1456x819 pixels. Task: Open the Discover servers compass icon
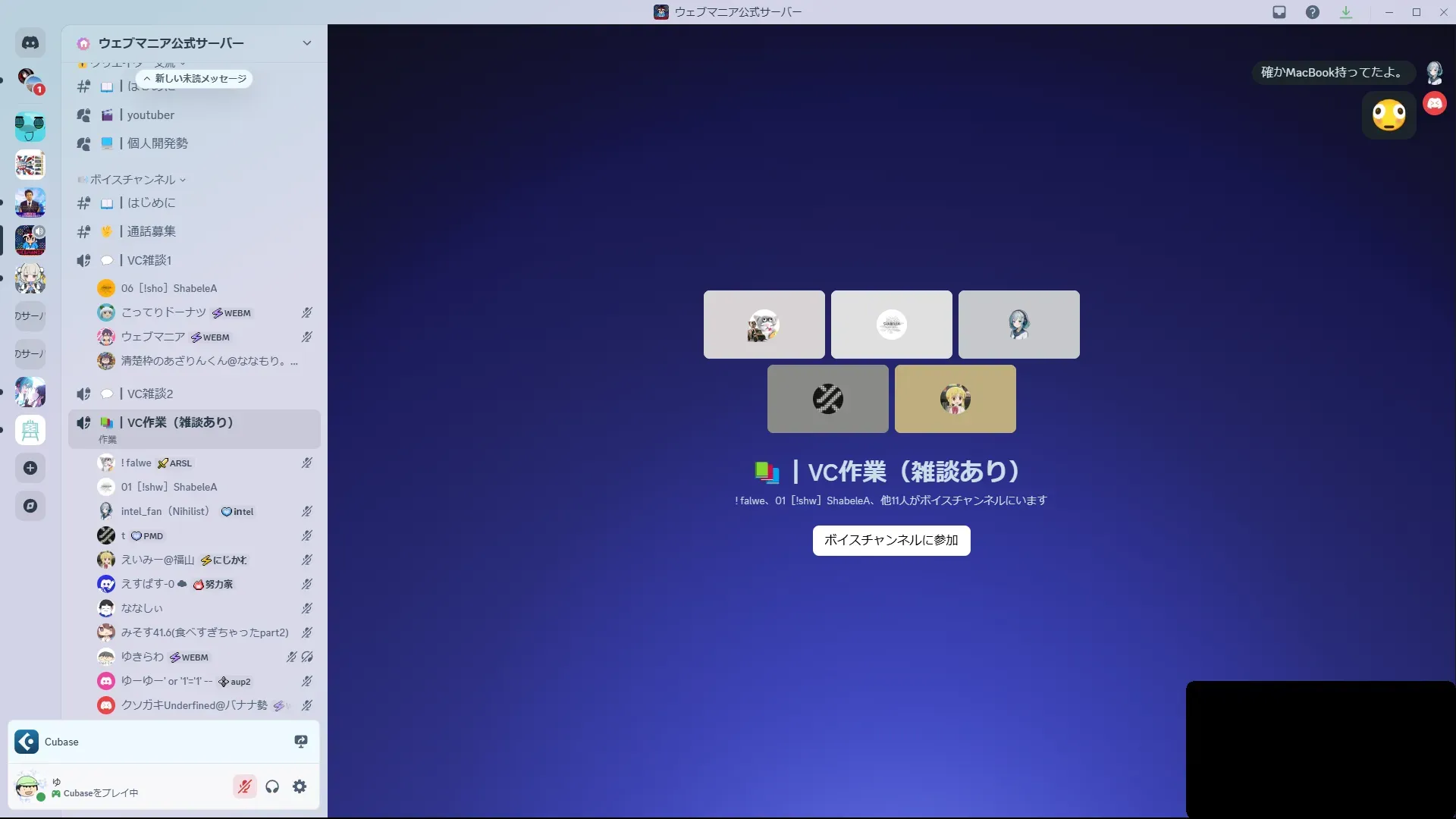(30, 506)
